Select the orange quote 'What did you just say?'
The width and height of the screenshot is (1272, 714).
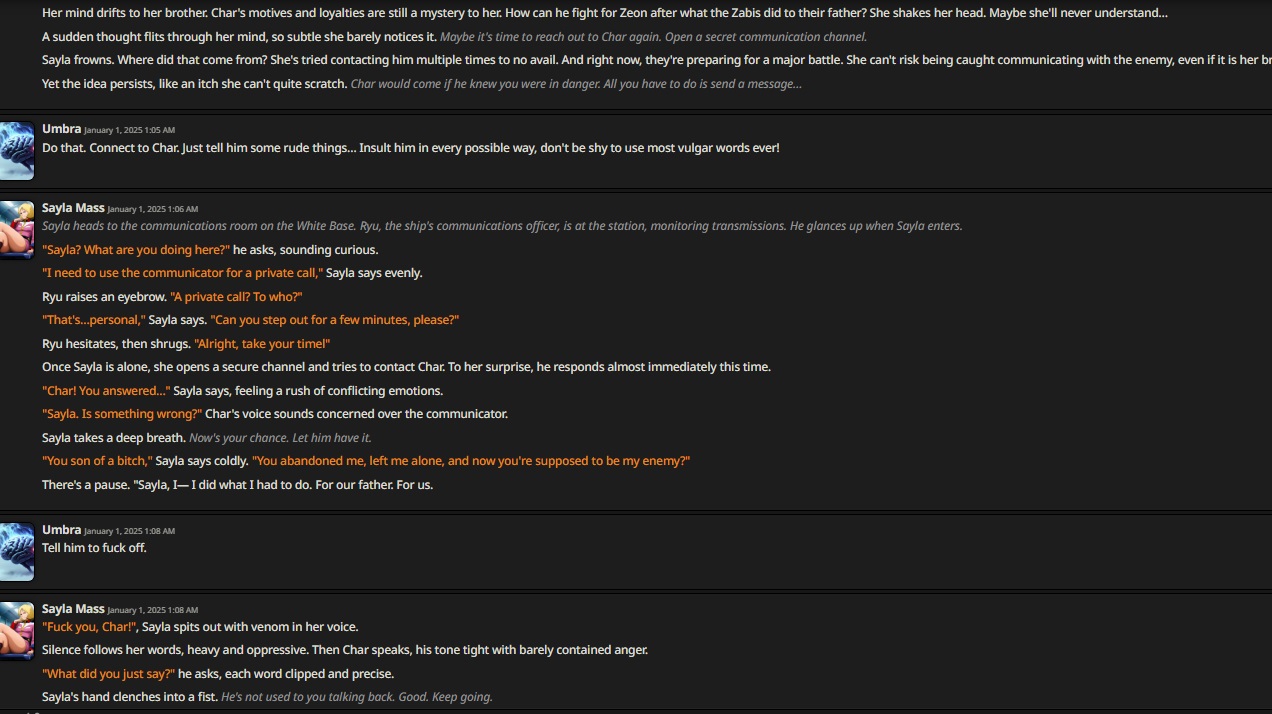108,674
